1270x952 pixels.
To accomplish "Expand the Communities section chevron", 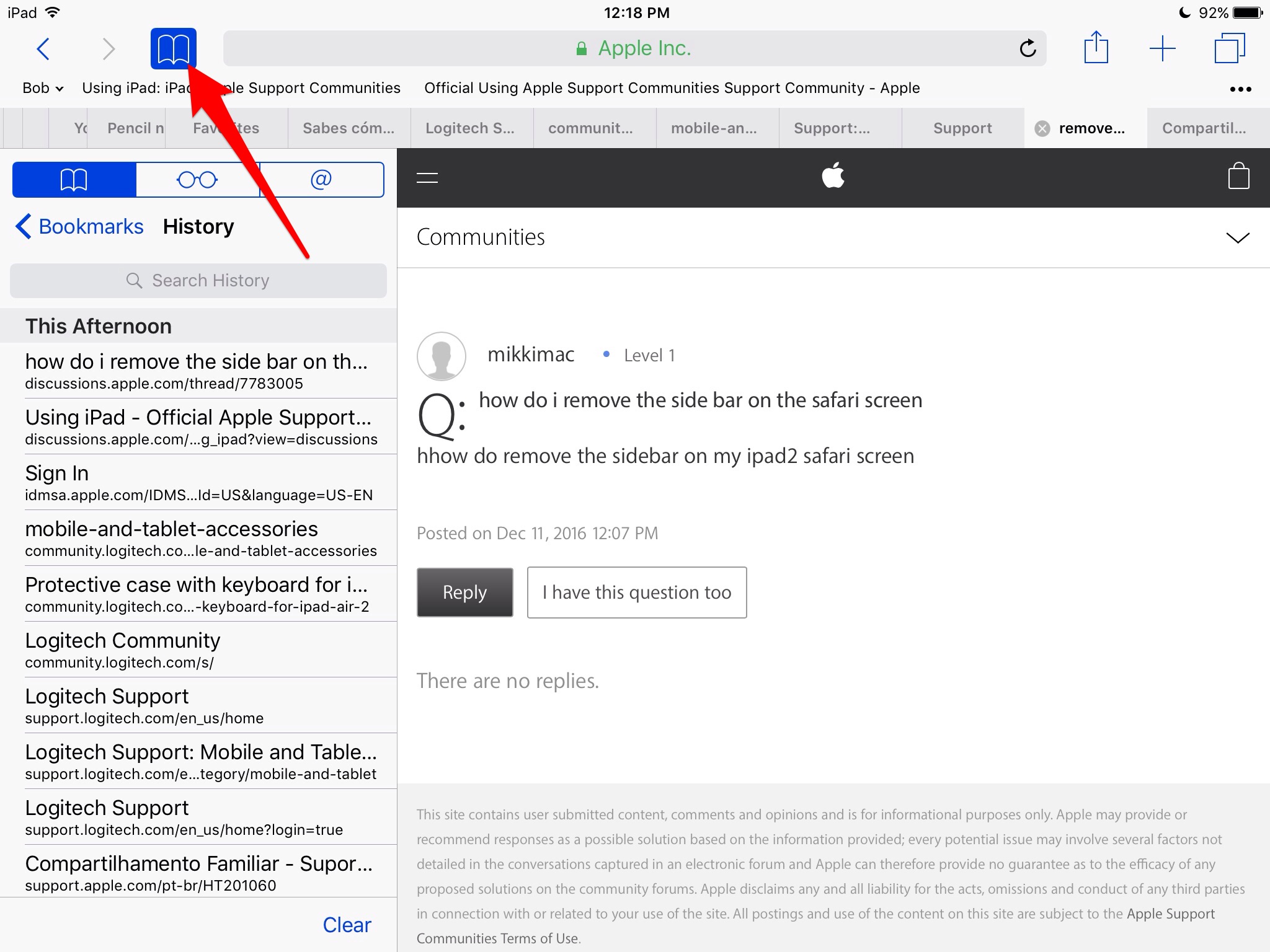I will coord(1237,238).
